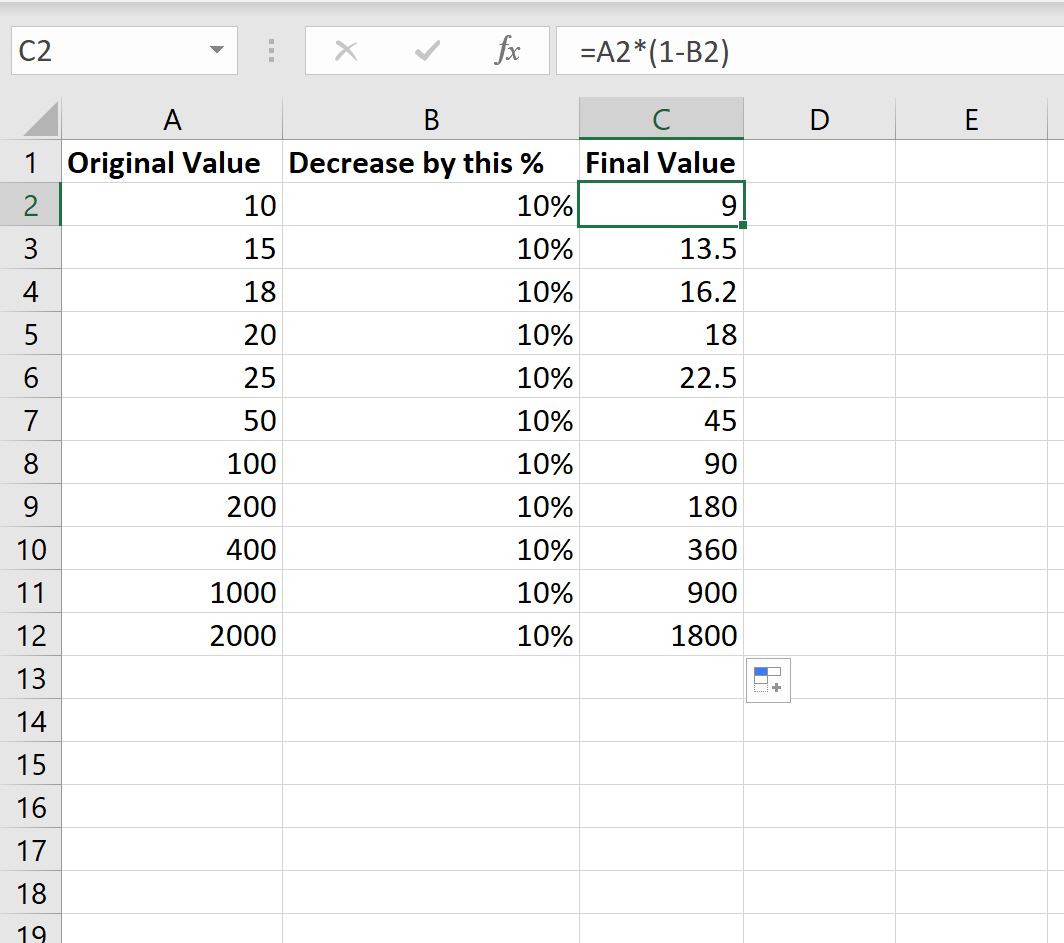Click the Final Value header cell
This screenshot has height=943, width=1064.
(x=661, y=162)
